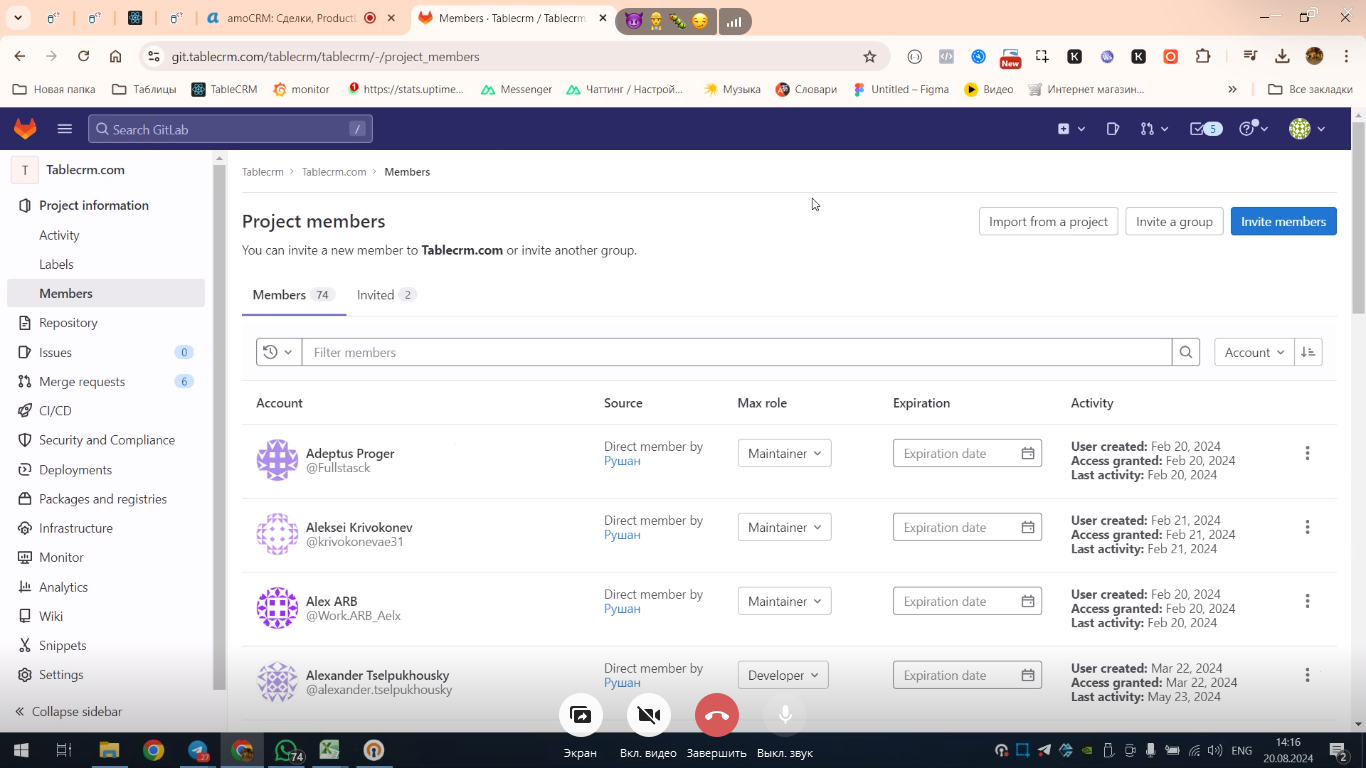The image size is (1366, 768).
Task: Click Import from a project button
Action: click(x=1048, y=222)
